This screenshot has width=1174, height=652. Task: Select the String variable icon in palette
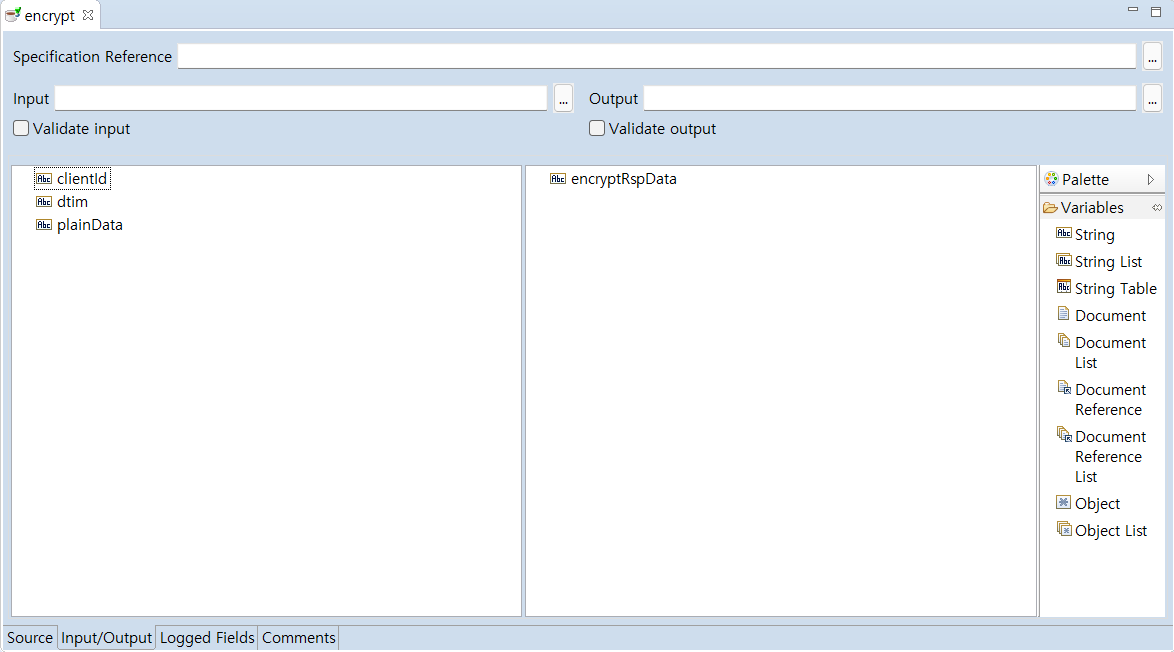coord(1064,234)
